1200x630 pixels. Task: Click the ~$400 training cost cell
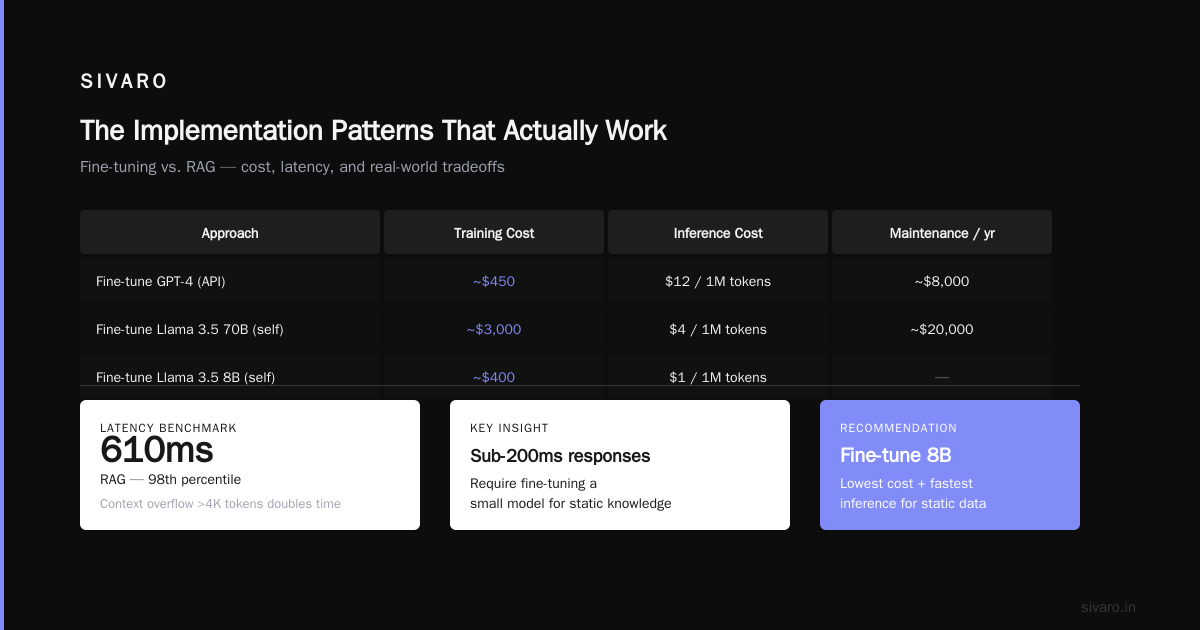tap(494, 377)
